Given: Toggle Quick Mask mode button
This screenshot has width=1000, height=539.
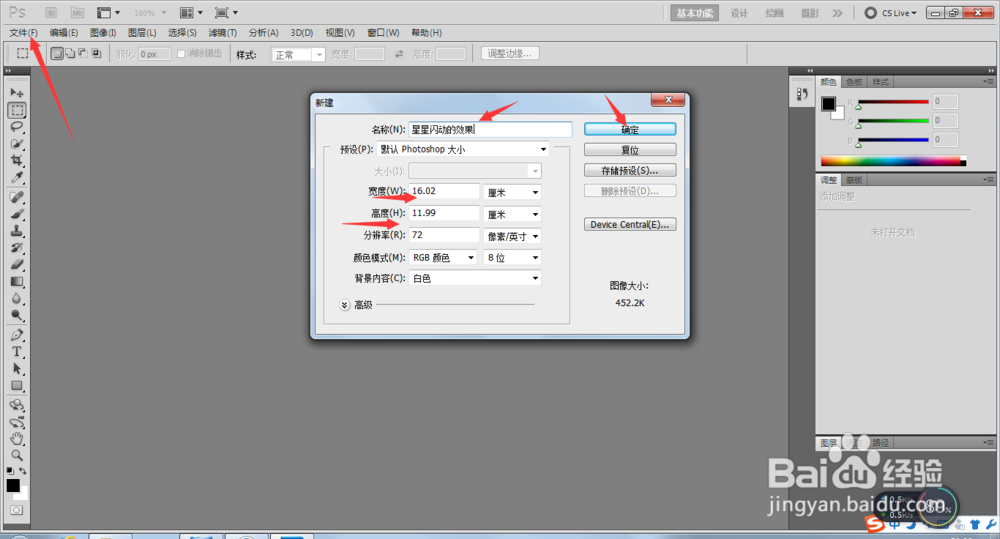Looking at the screenshot, I should (16, 510).
